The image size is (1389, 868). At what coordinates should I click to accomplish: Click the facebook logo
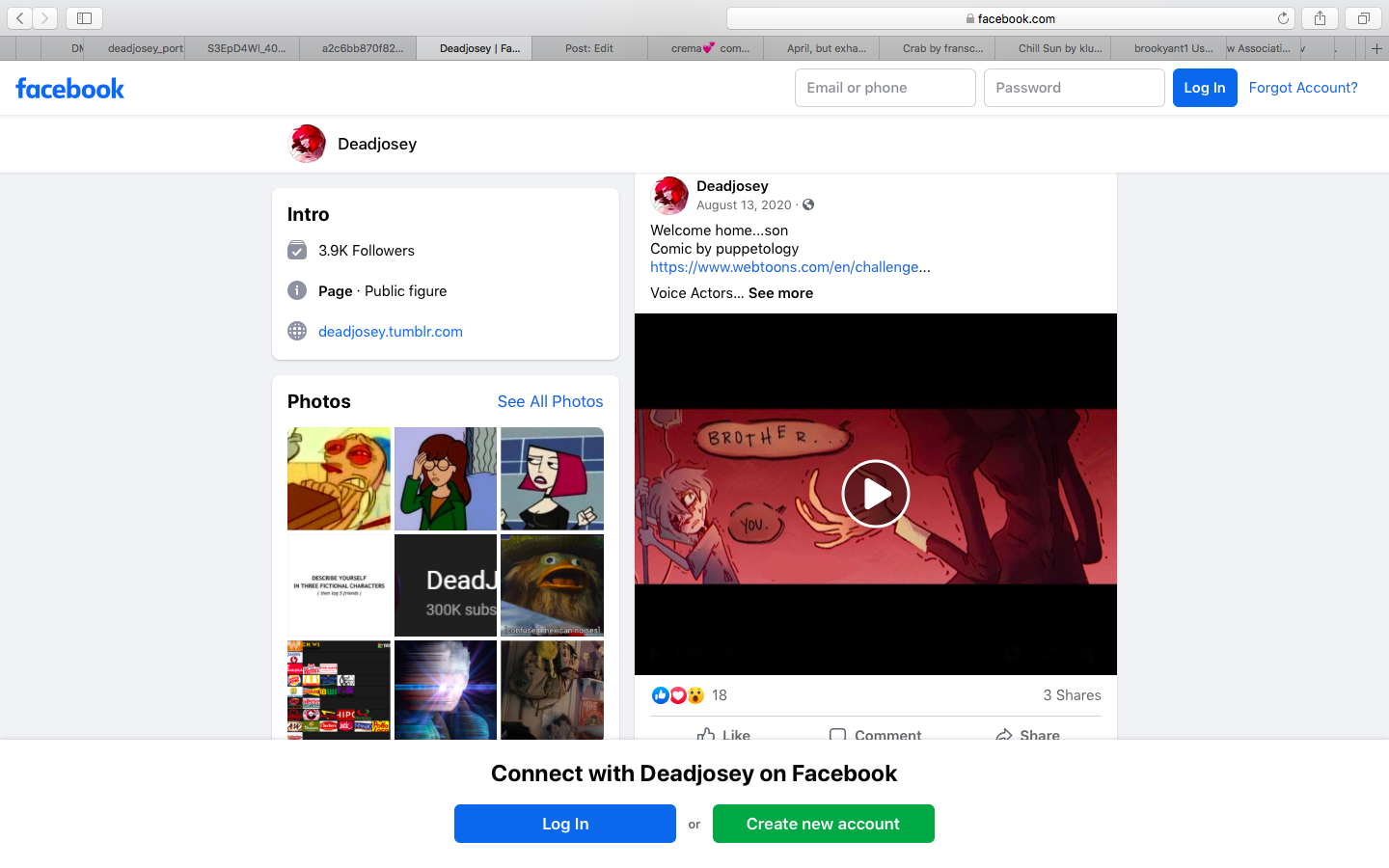(69, 89)
